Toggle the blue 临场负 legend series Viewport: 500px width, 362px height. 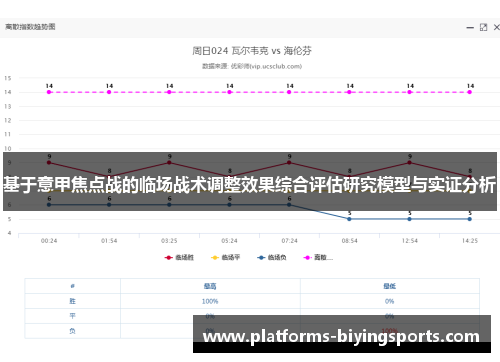(x=272, y=257)
